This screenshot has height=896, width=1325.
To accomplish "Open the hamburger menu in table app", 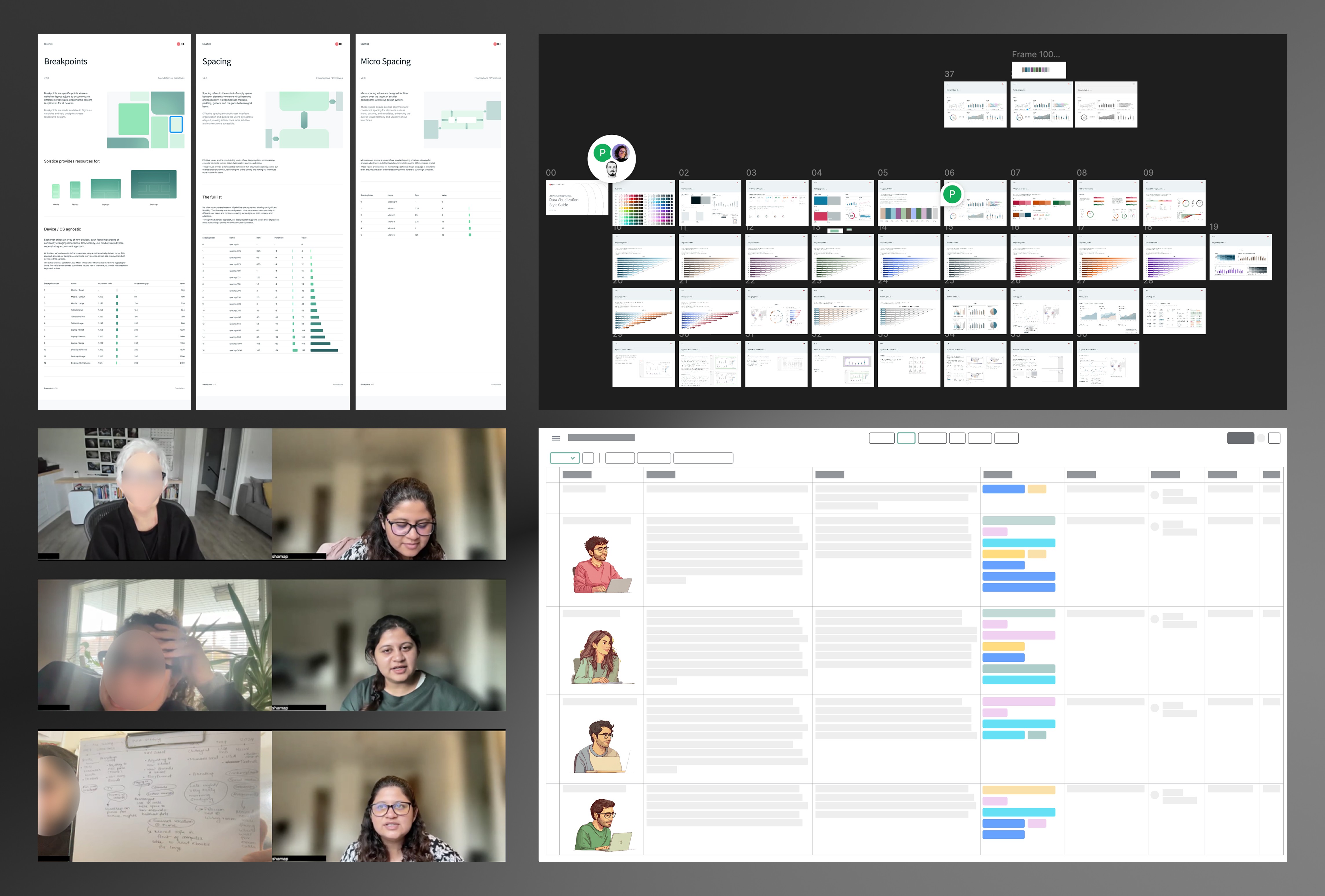I will (x=556, y=438).
